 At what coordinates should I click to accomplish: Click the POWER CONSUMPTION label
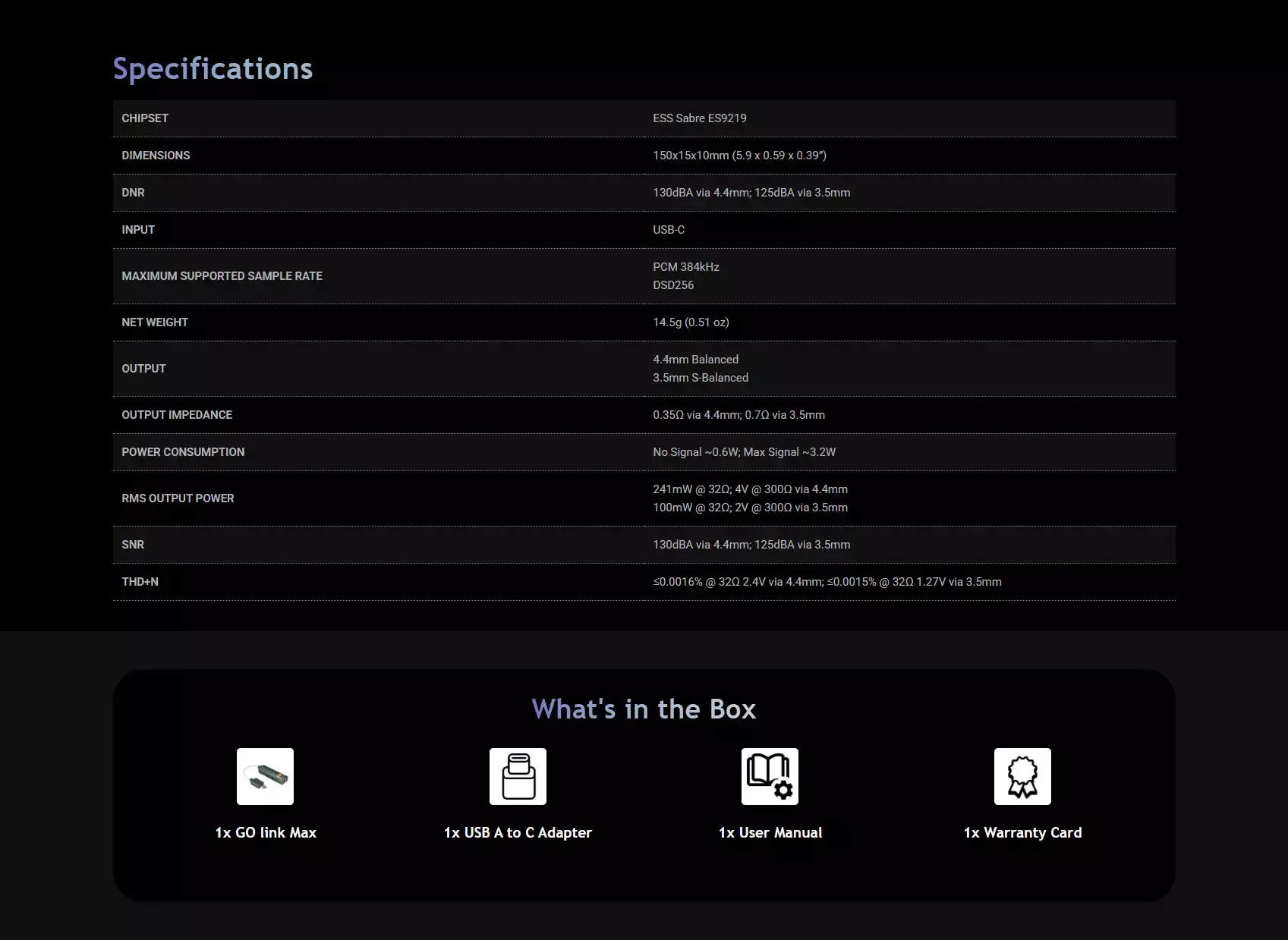pyautogui.click(x=183, y=452)
